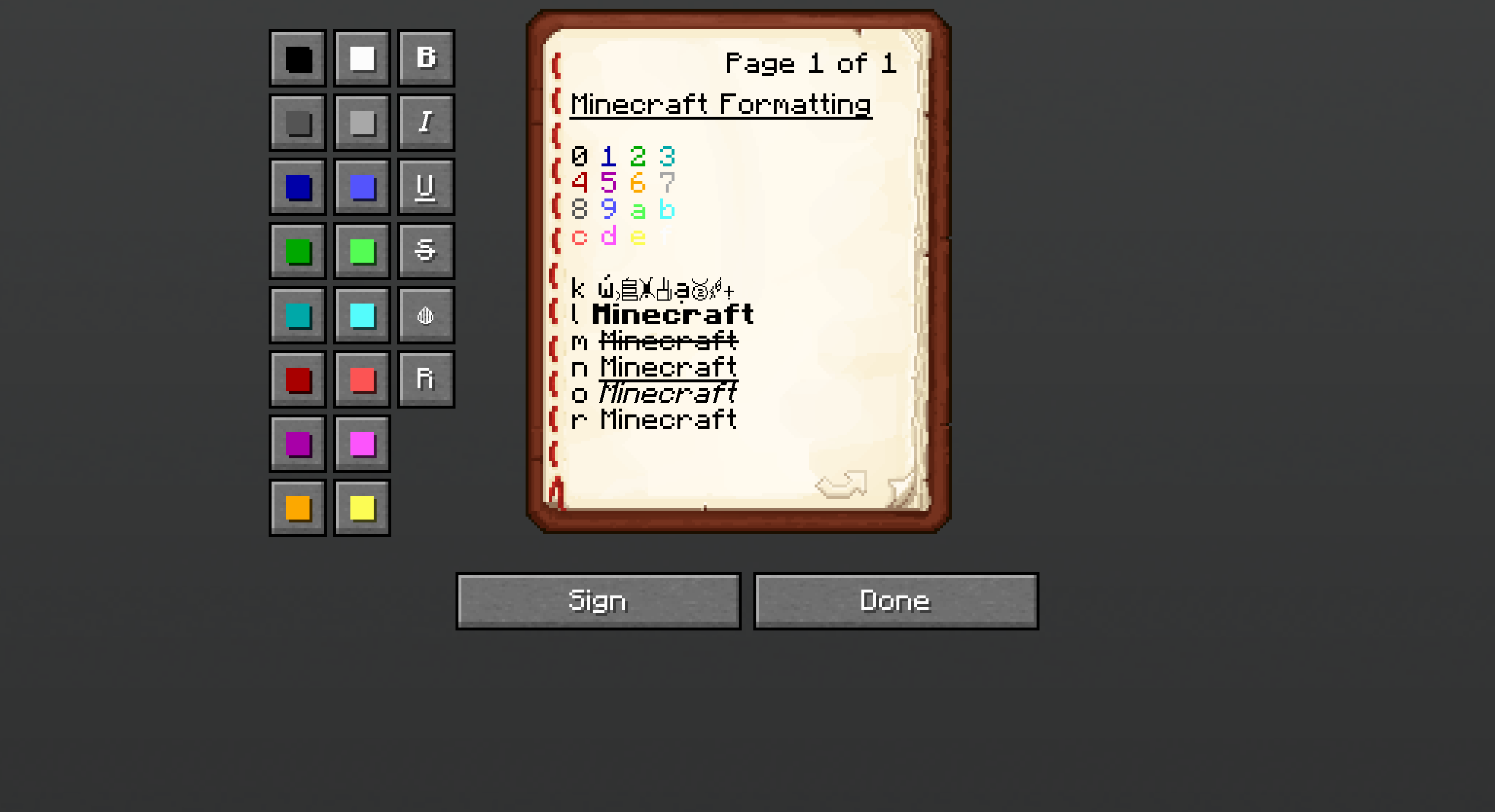This screenshot has height=812, width=1495.
Task: Pick the white color swatch
Action: pyautogui.click(x=362, y=58)
